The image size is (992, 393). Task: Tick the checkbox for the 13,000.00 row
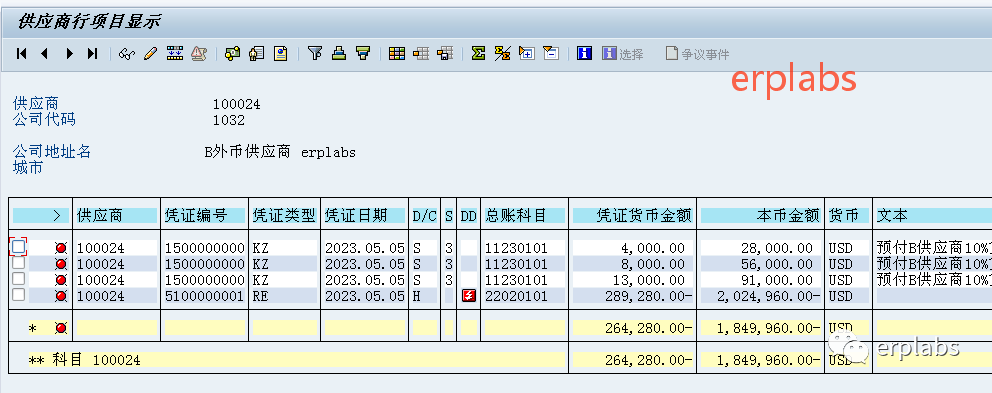pos(19,278)
